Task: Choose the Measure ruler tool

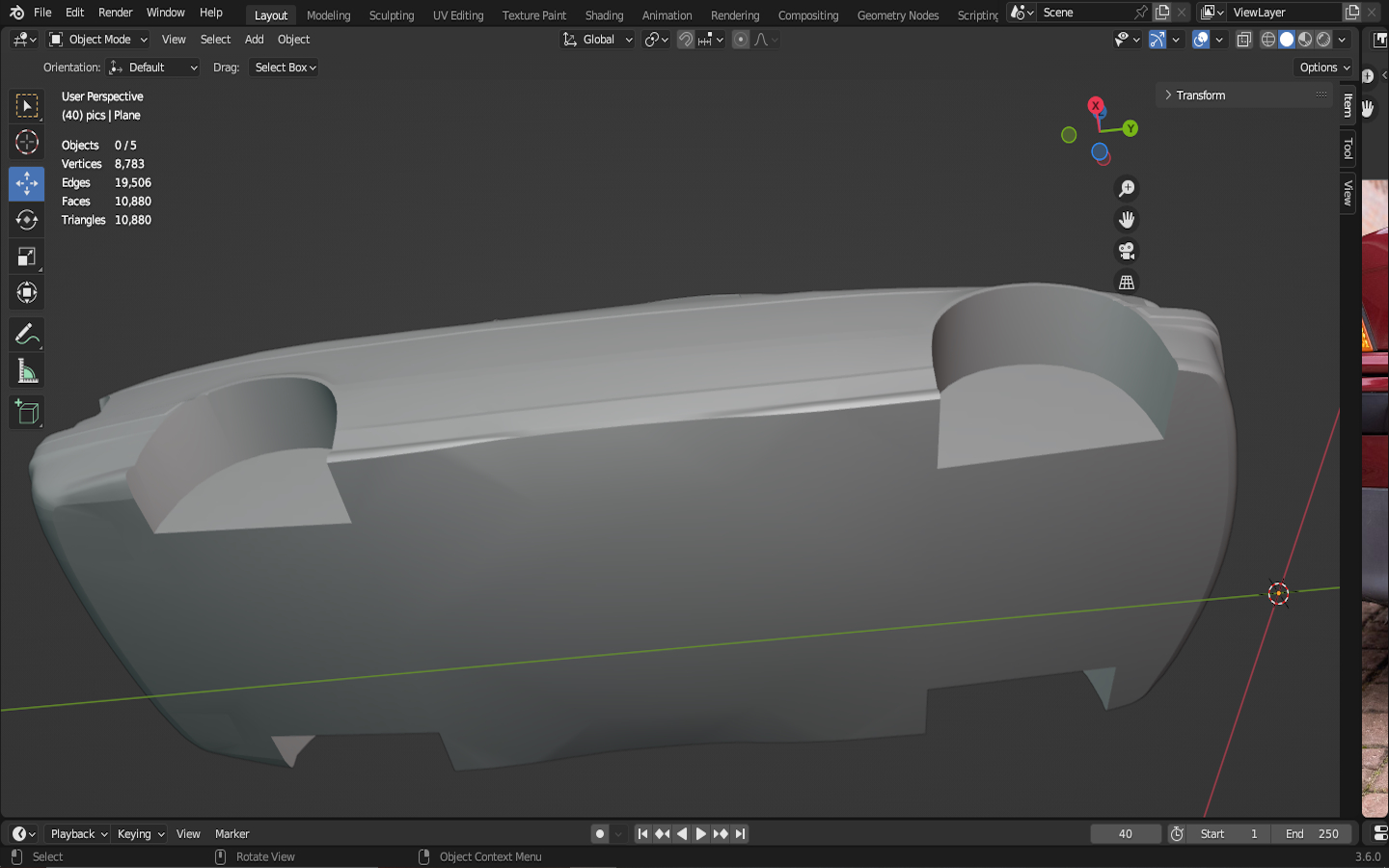Action: (27, 371)
